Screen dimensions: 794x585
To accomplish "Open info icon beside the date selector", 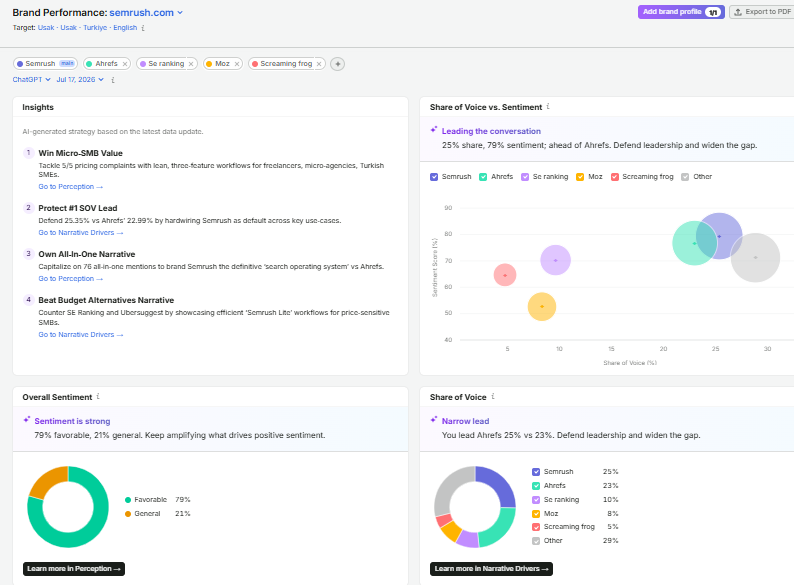I will (112, 80).
